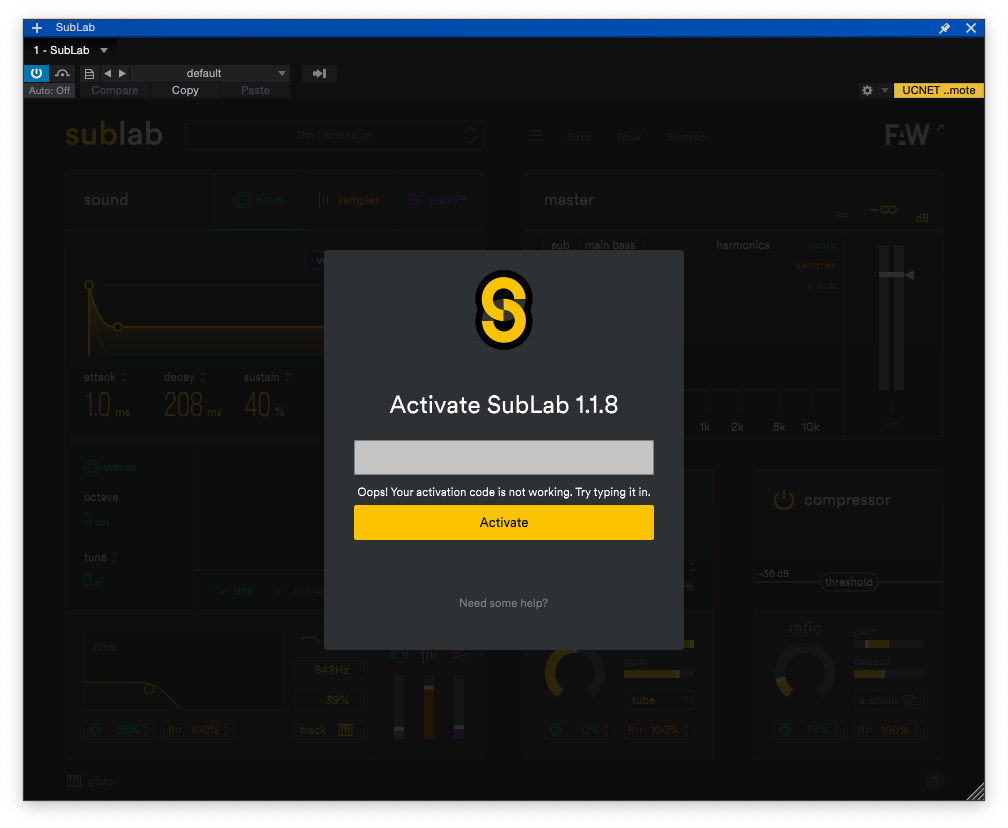Viewport: 1008px width, 828px height.
Task: Open the FAW logo link
Action: click(914, 134)
